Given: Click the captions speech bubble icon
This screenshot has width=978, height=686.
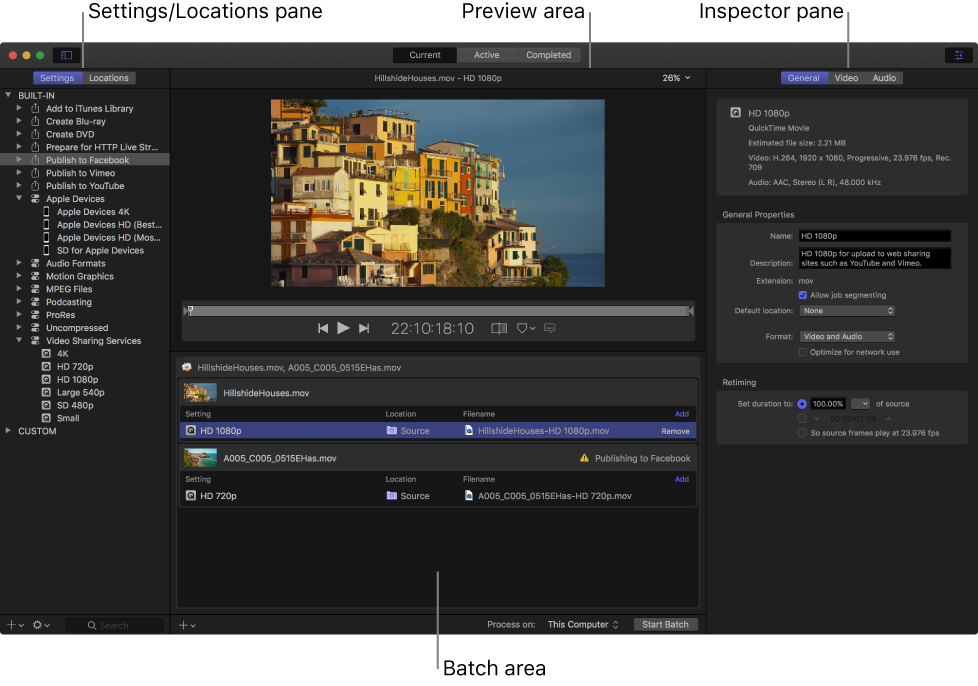Looking at the screenshot, I should click(x=550, y=328).
